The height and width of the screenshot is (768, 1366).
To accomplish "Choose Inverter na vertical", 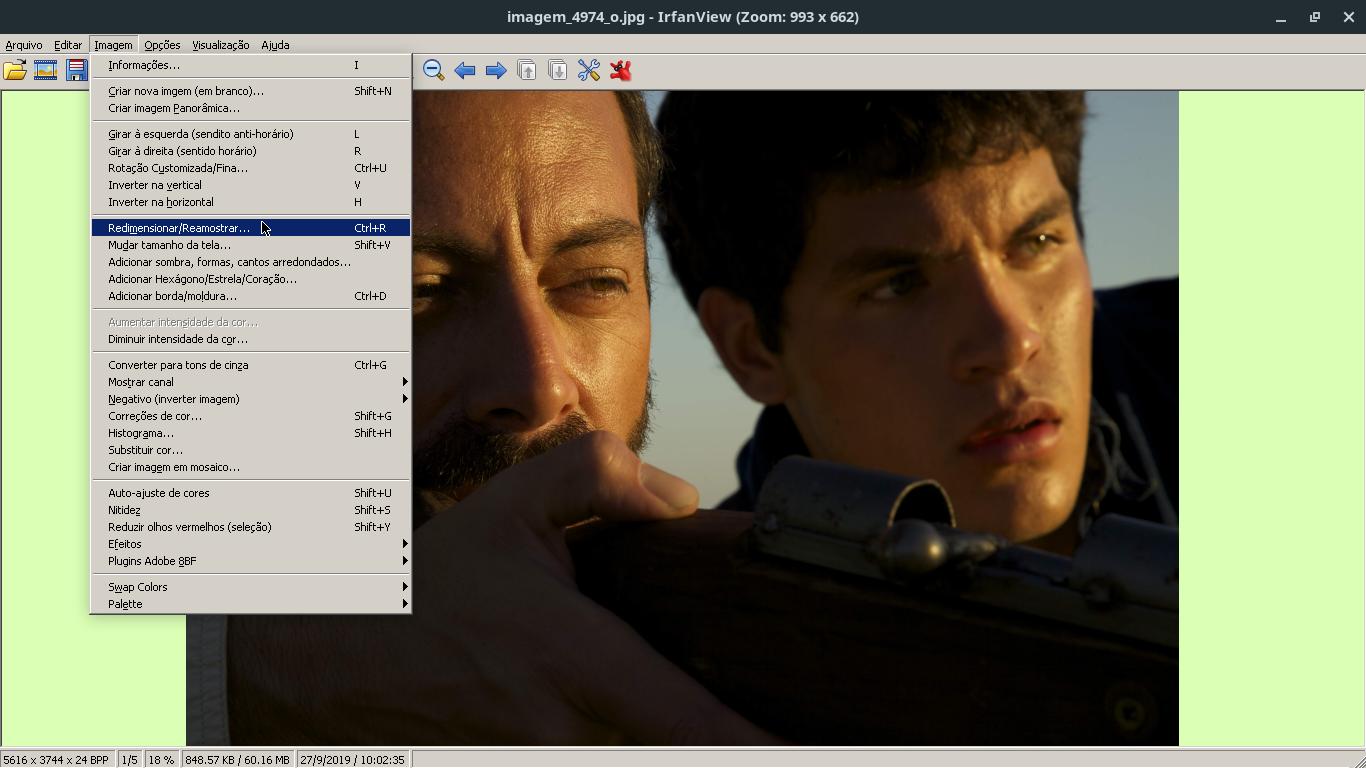I will tap(250, 185).
